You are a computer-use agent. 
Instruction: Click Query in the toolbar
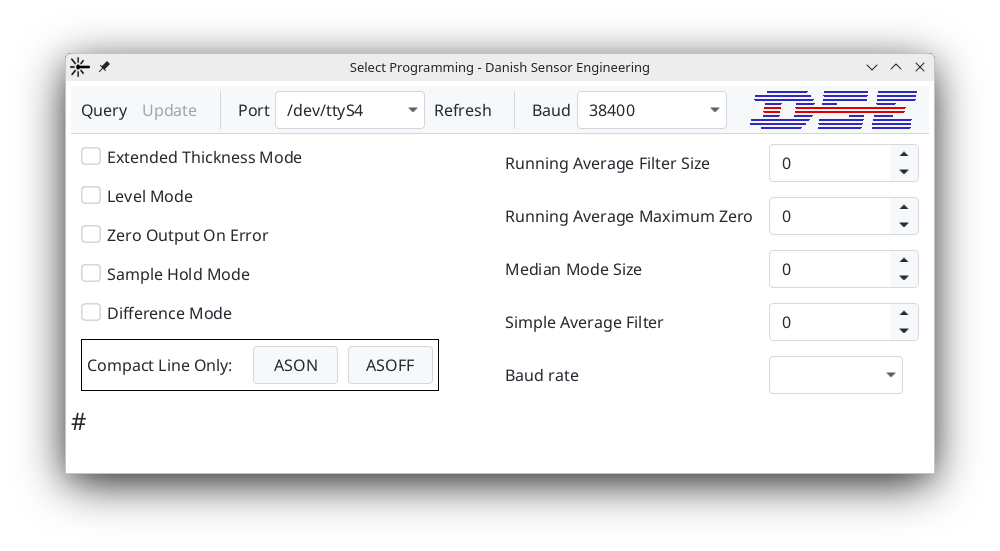(104, 110)
